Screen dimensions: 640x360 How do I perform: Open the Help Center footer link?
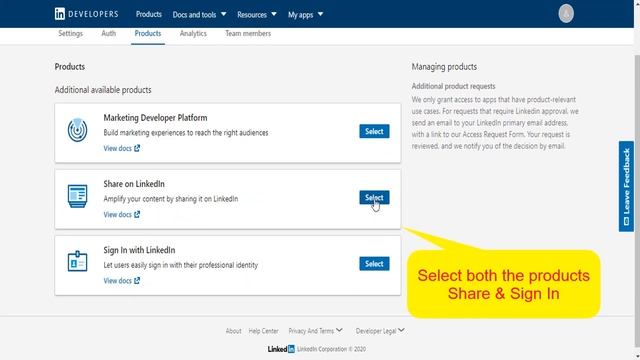(x=263, y=331)
